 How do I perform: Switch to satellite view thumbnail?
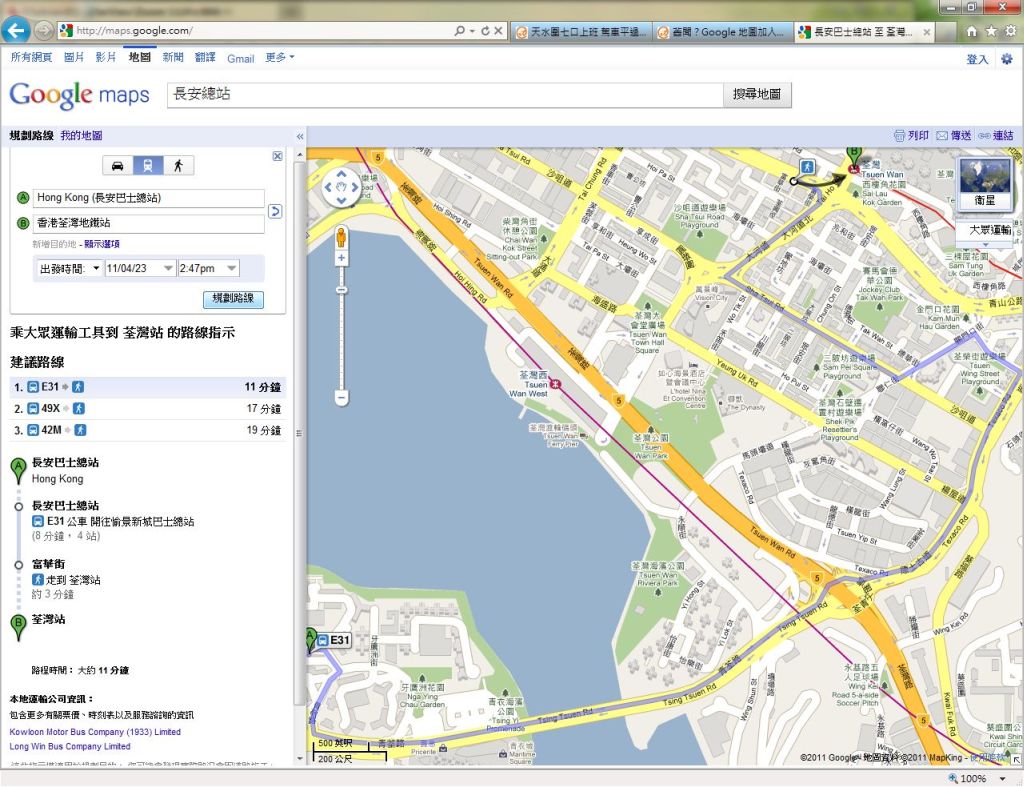(x=985, y=183)
